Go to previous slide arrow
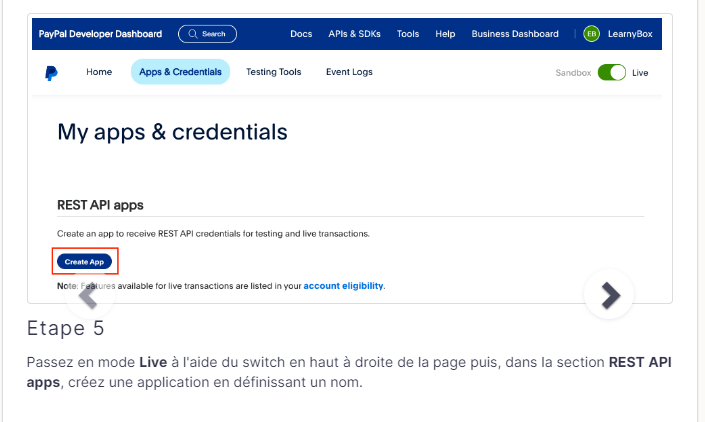705x422 pixels. pos(88,295)
